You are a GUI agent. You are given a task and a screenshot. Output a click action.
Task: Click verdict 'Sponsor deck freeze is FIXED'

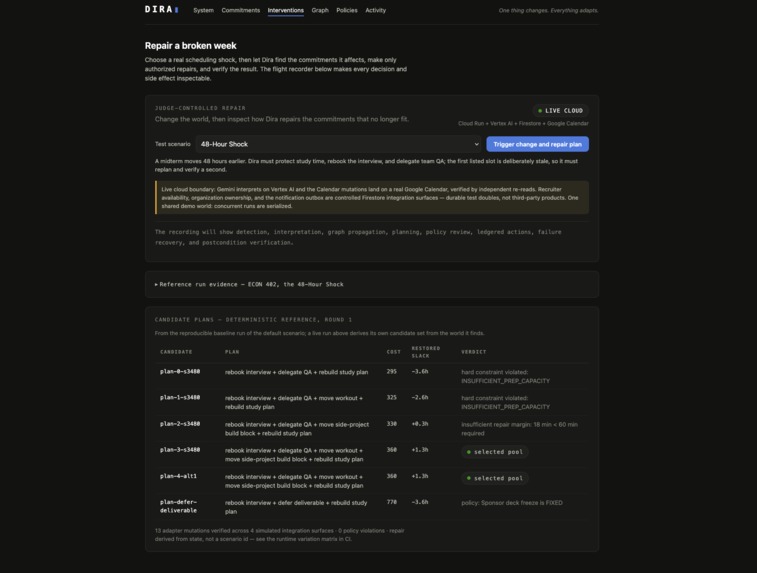click(x=521, y=503)
